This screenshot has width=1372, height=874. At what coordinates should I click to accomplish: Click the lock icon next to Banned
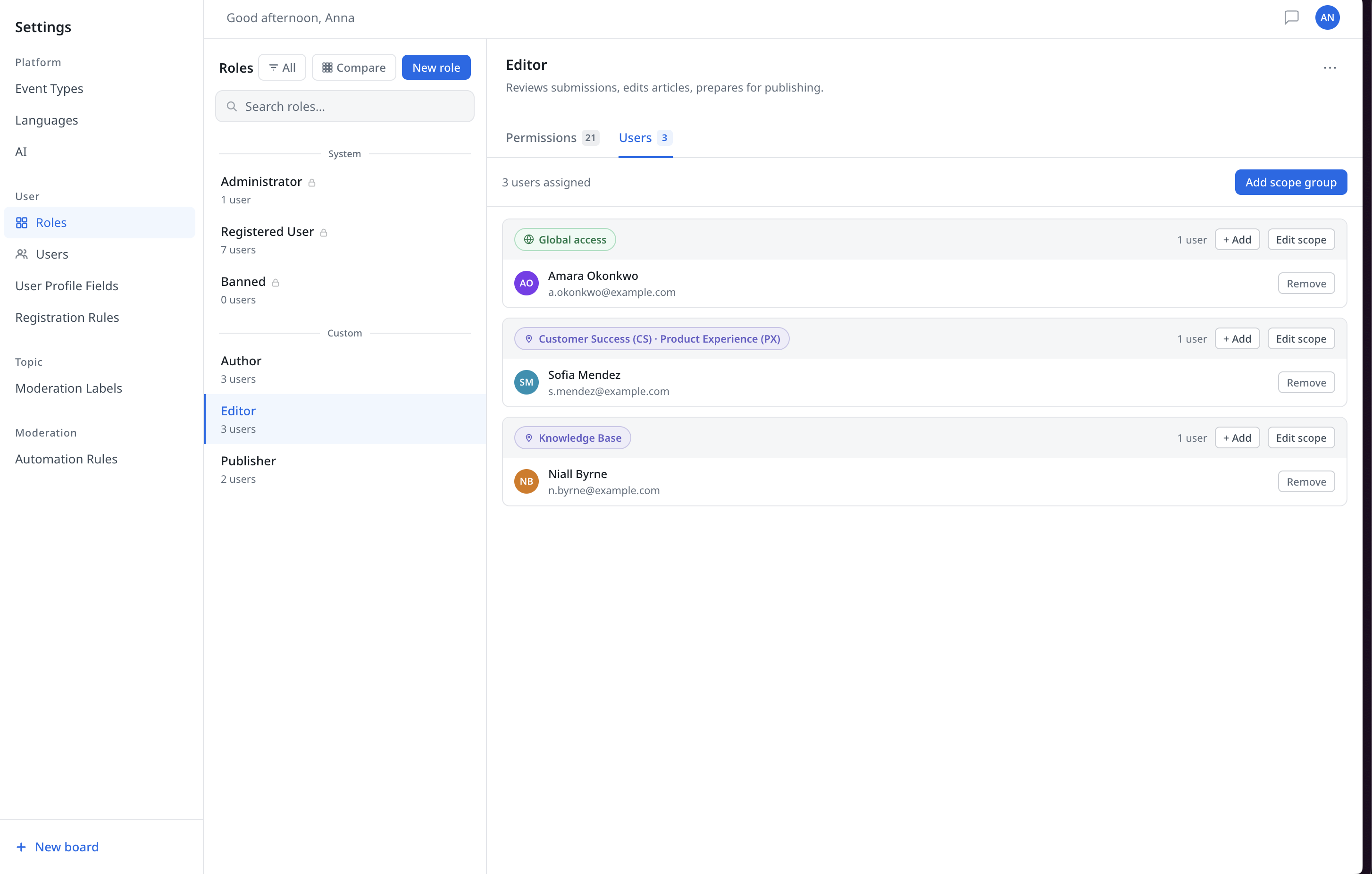[x=275, y=283]
